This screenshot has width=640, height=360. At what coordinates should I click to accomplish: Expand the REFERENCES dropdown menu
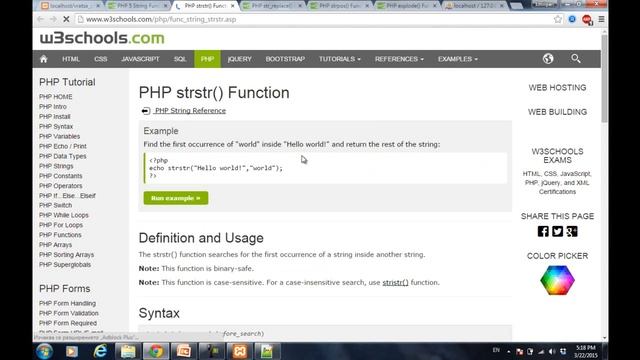pyautogui.click(x=399, y=59)
